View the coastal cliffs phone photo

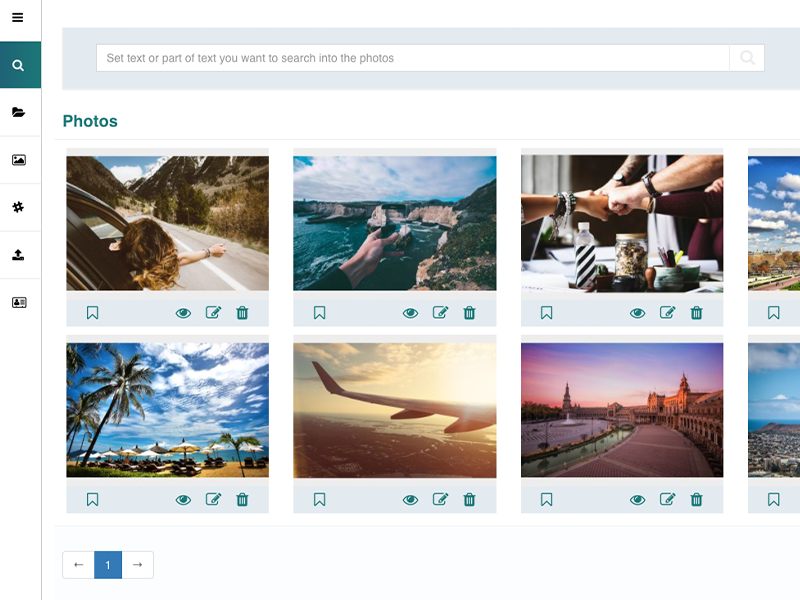[x=410, y=313]
